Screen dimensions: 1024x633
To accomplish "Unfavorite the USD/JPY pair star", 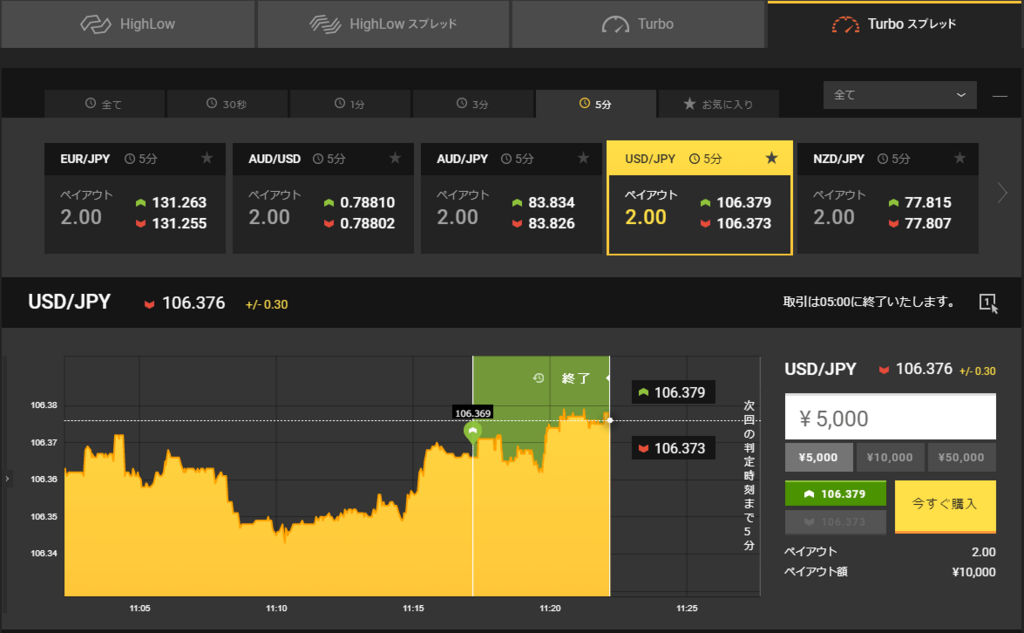I will tap(772, 158).
